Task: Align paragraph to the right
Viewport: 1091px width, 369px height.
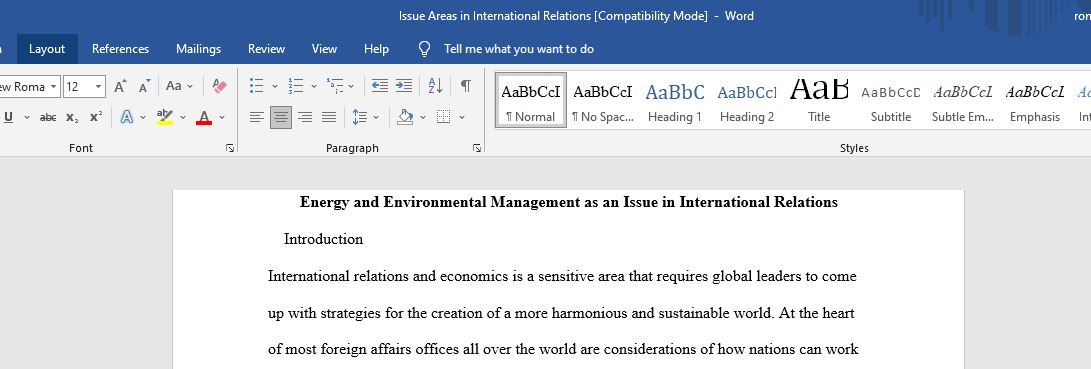Action: coord(305,117)
